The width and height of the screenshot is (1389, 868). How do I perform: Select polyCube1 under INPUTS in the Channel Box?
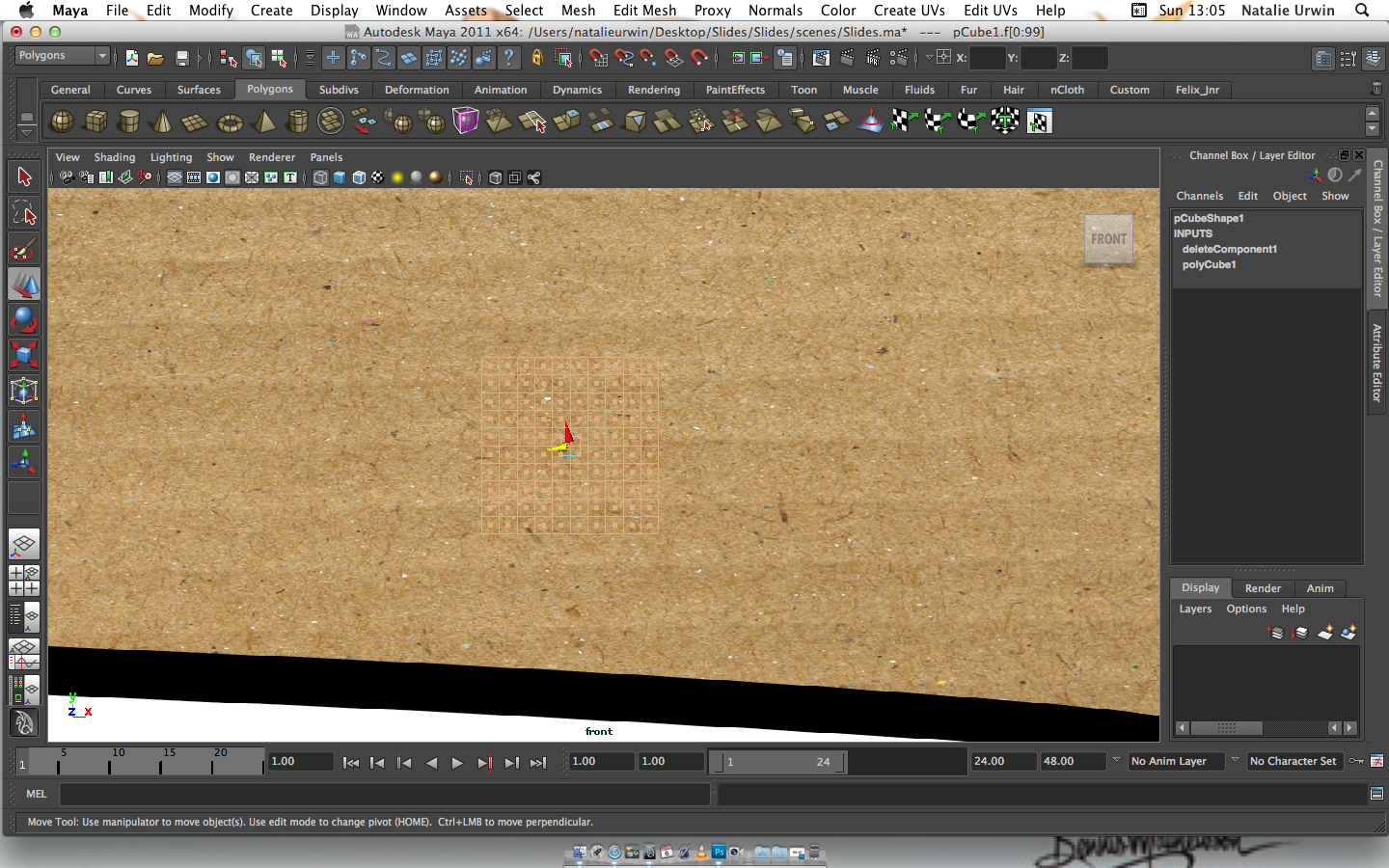coord(1209,264)
